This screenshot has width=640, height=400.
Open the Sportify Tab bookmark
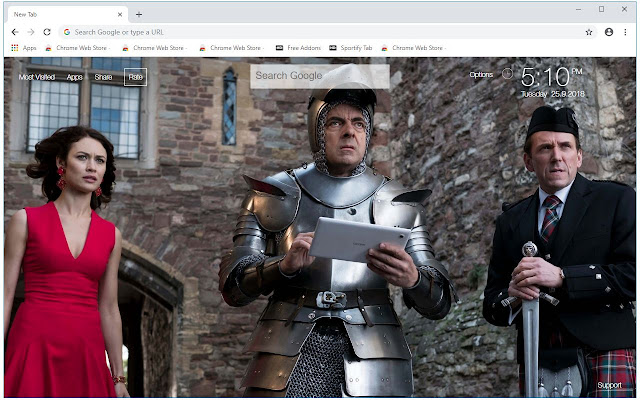[351, 48]
